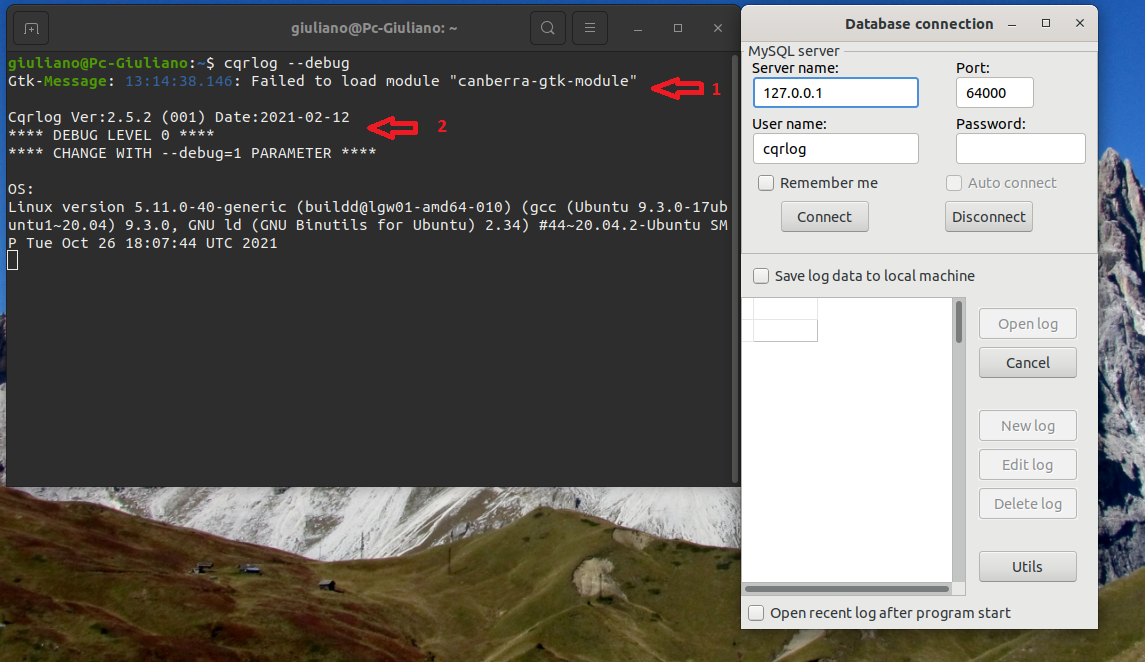Click the 'Server name:' label

tap(795, 68)
